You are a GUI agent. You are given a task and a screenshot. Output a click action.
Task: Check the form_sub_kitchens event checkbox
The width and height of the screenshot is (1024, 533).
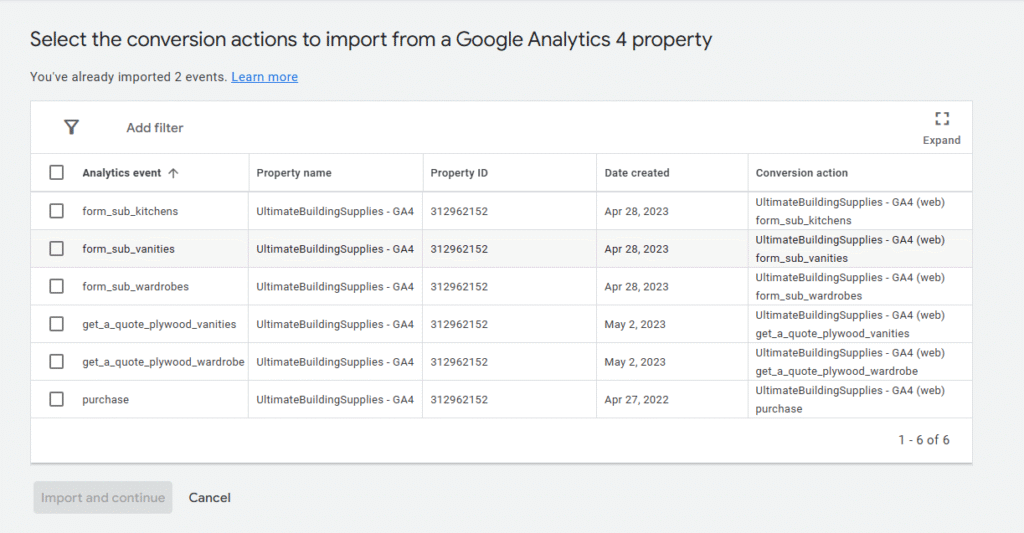[57, 211]
